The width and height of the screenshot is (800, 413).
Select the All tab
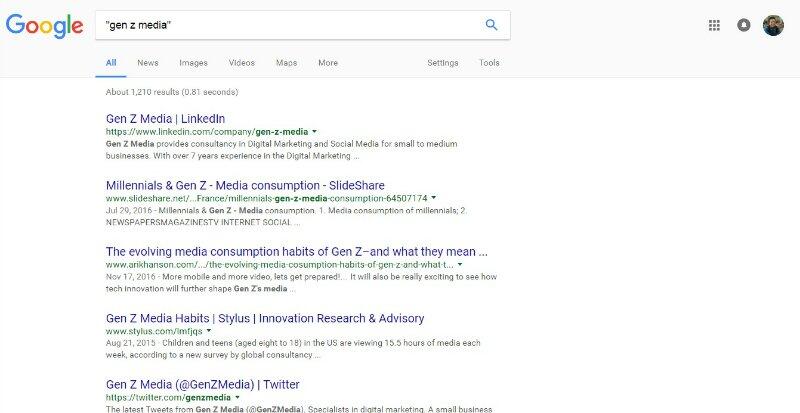point(111,63)
